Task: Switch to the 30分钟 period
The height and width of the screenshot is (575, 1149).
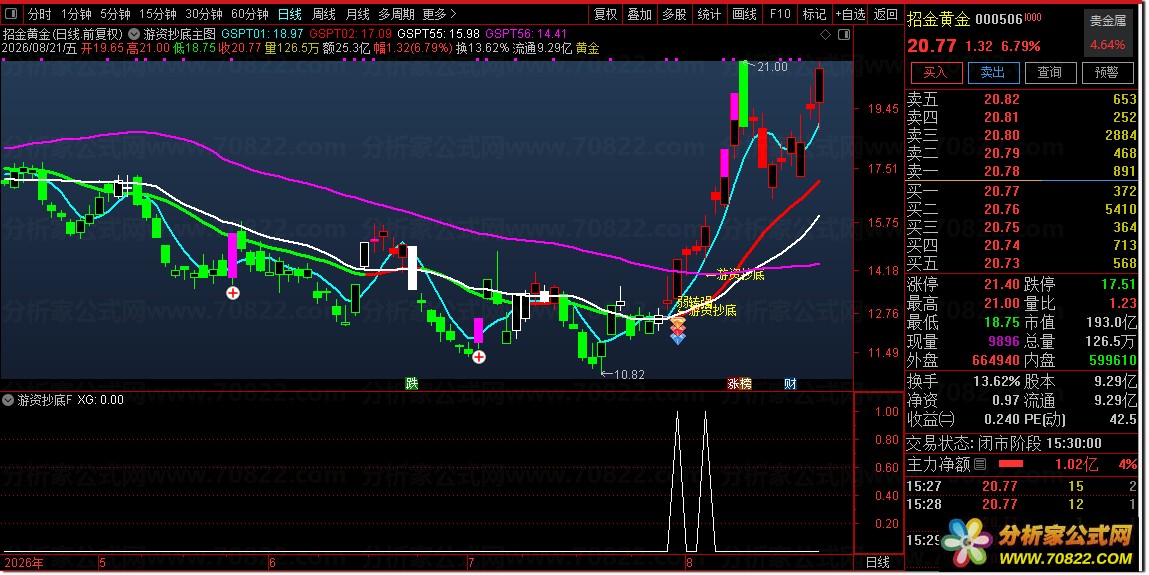Action: click(204, 14)
